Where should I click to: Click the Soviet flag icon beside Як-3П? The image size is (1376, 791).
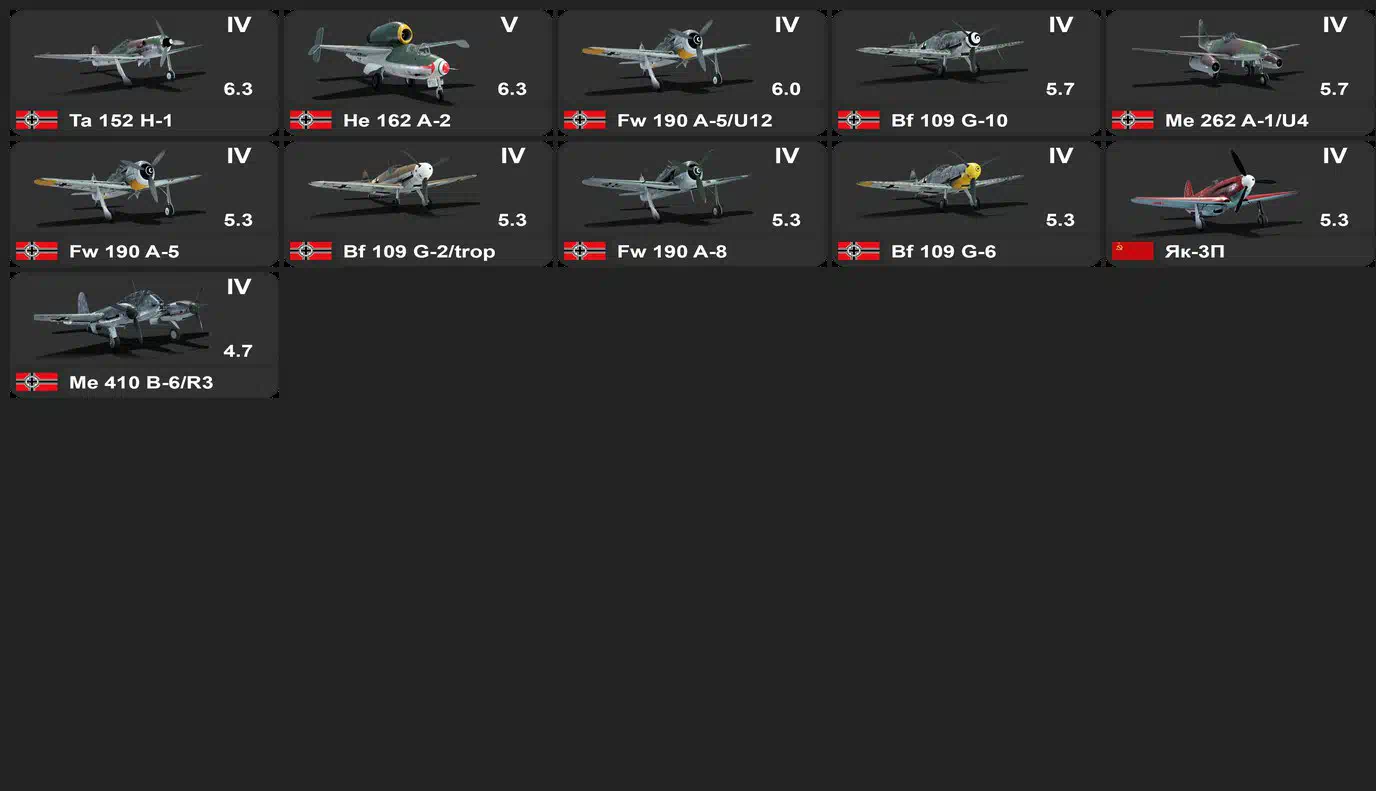1132,251
